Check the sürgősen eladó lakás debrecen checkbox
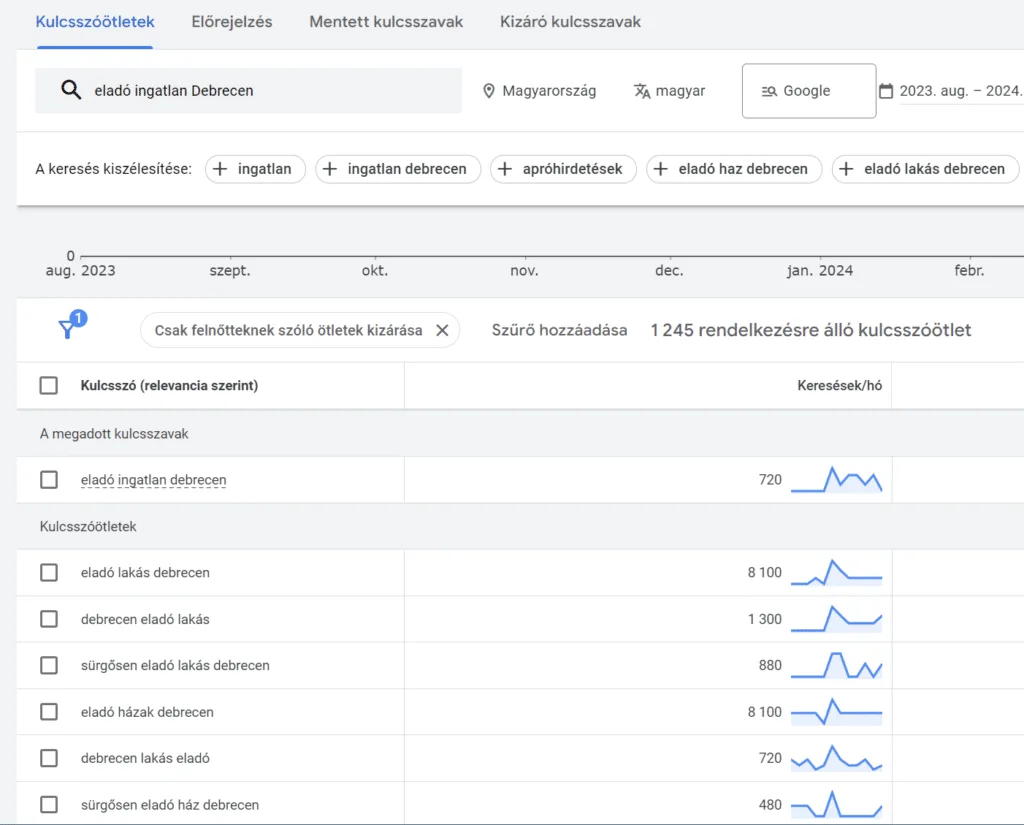The image size is (1024, 825). (49, 665)
